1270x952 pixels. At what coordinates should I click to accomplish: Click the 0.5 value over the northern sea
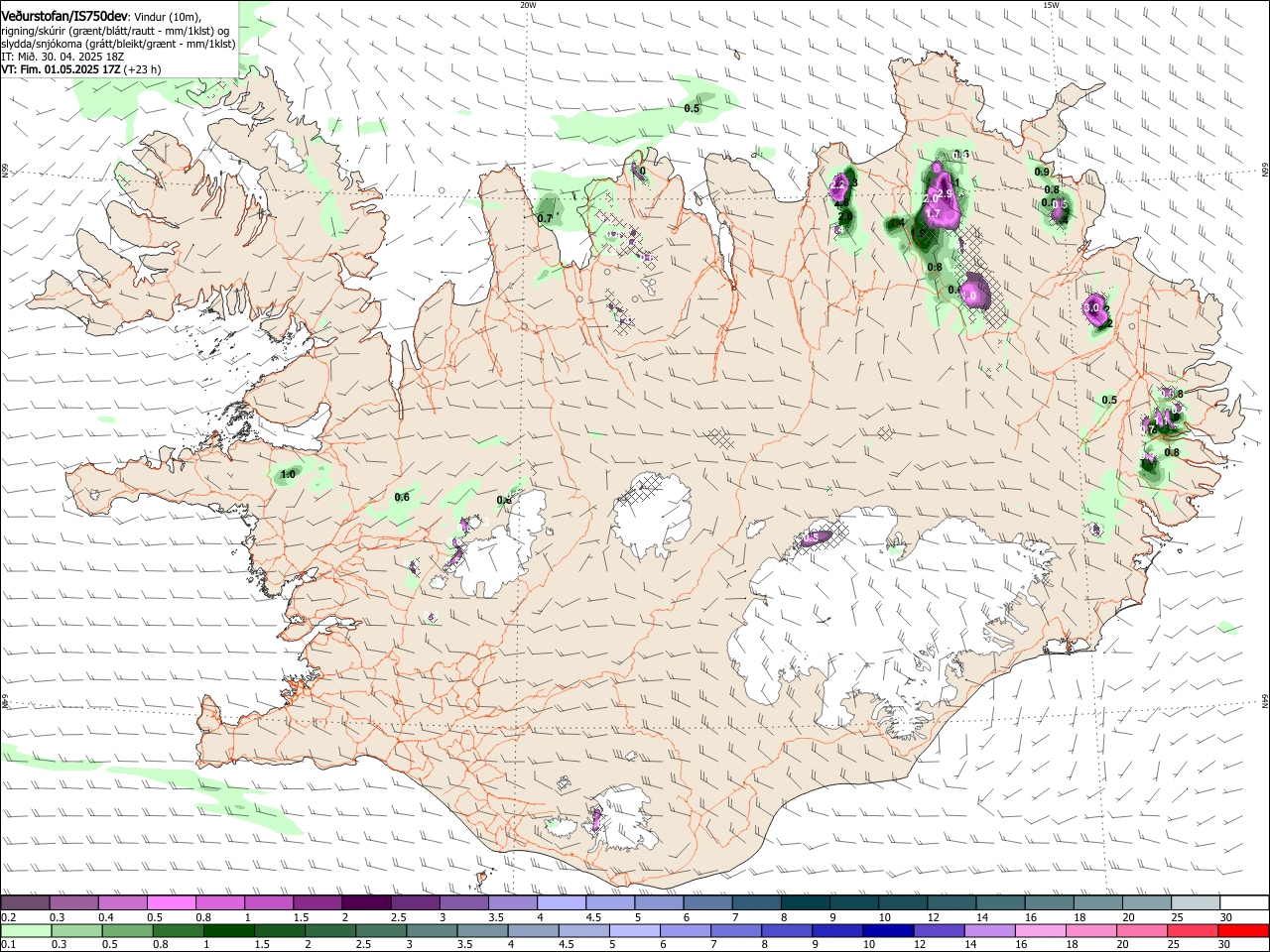coord(693,108)
